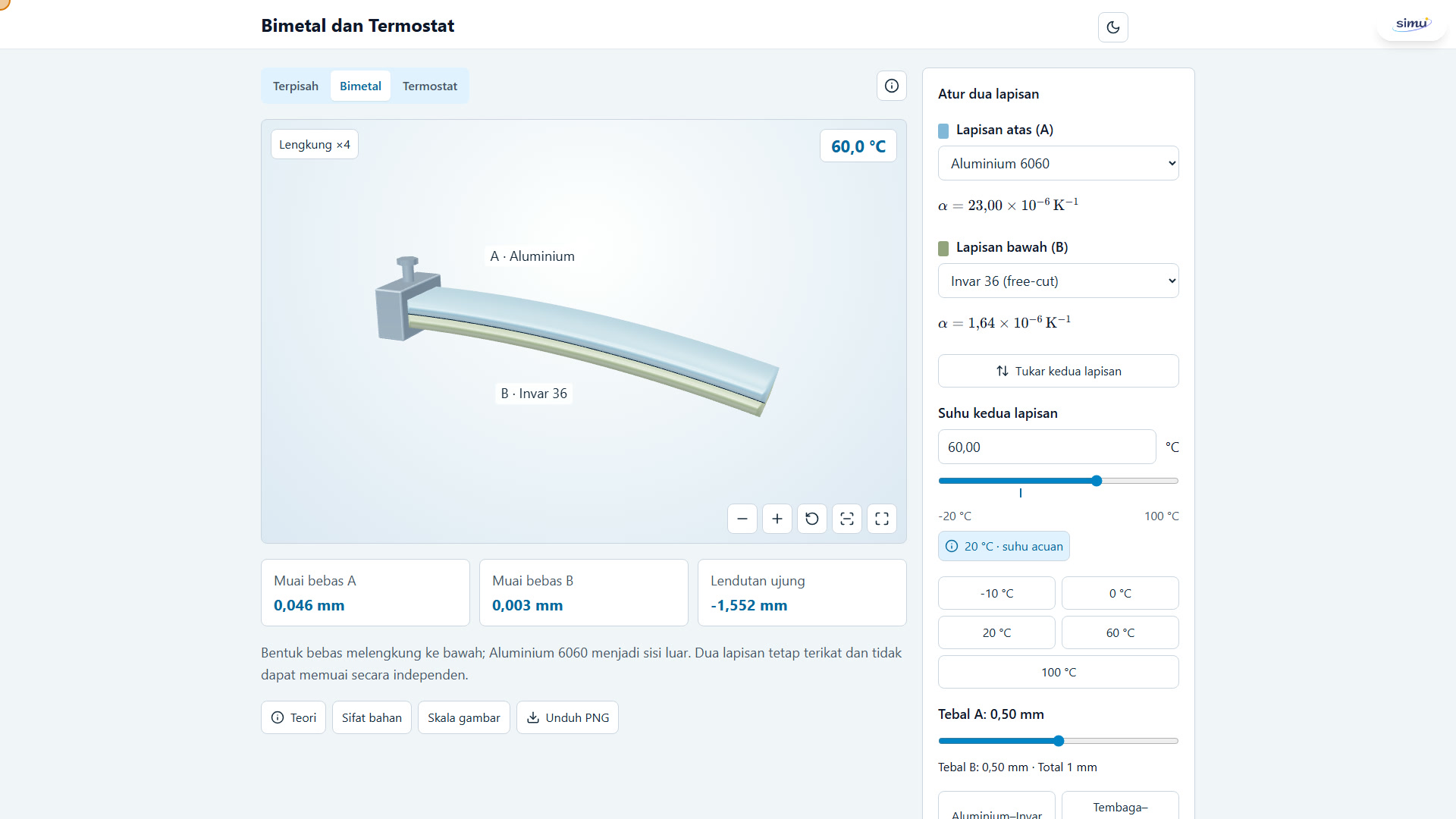Open the Teori button

click(x=293, y=717)
